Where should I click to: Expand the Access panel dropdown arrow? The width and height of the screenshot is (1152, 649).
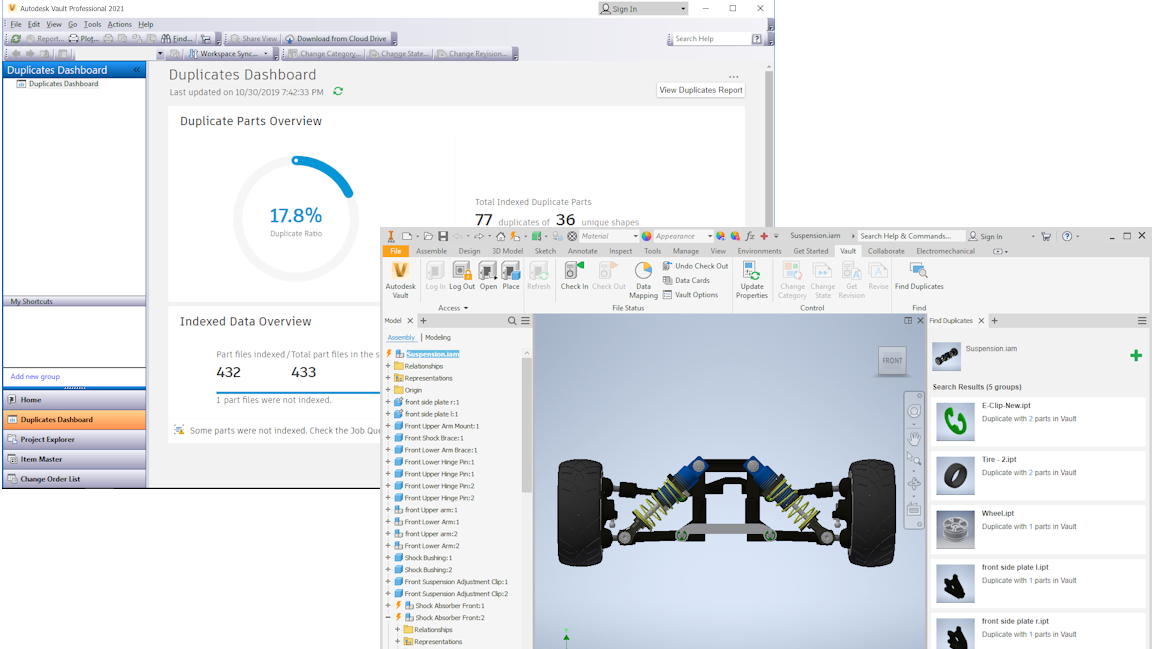tap(466, 308)
